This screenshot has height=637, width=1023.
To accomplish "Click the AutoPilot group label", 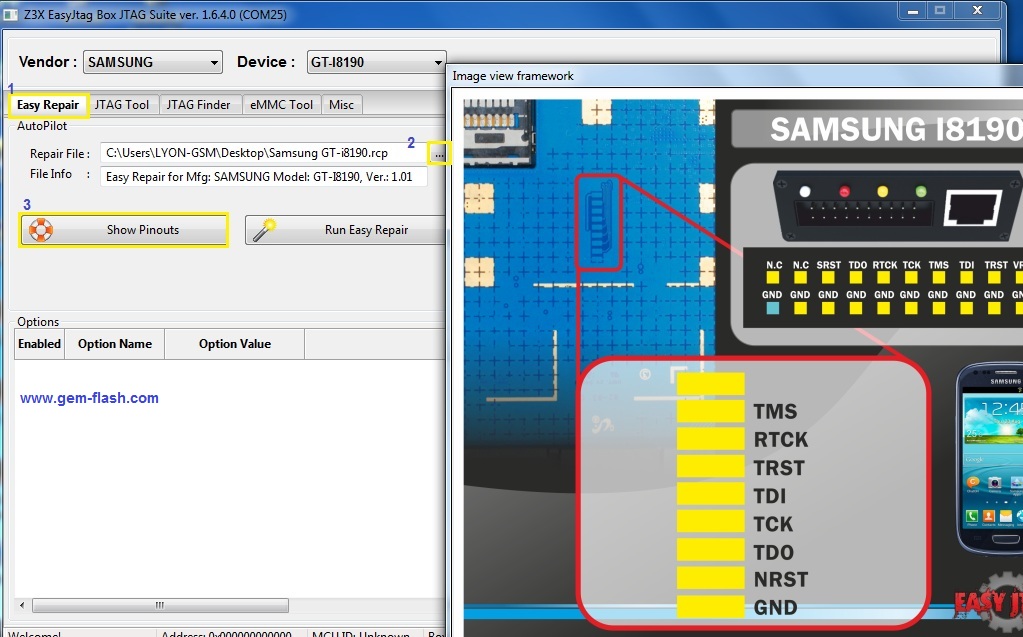I will [42, 126].
